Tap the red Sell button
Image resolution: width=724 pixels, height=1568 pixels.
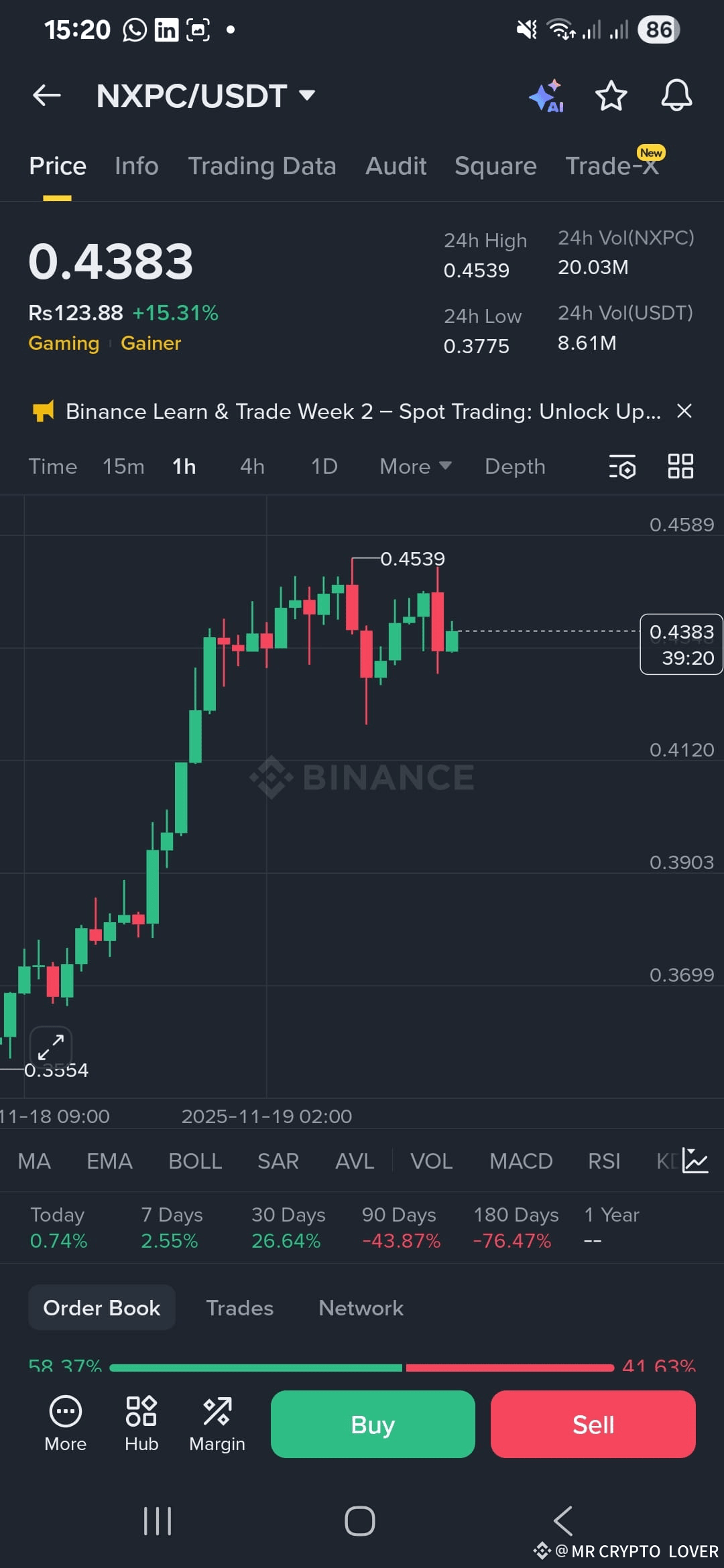[x=593, y=1424]
